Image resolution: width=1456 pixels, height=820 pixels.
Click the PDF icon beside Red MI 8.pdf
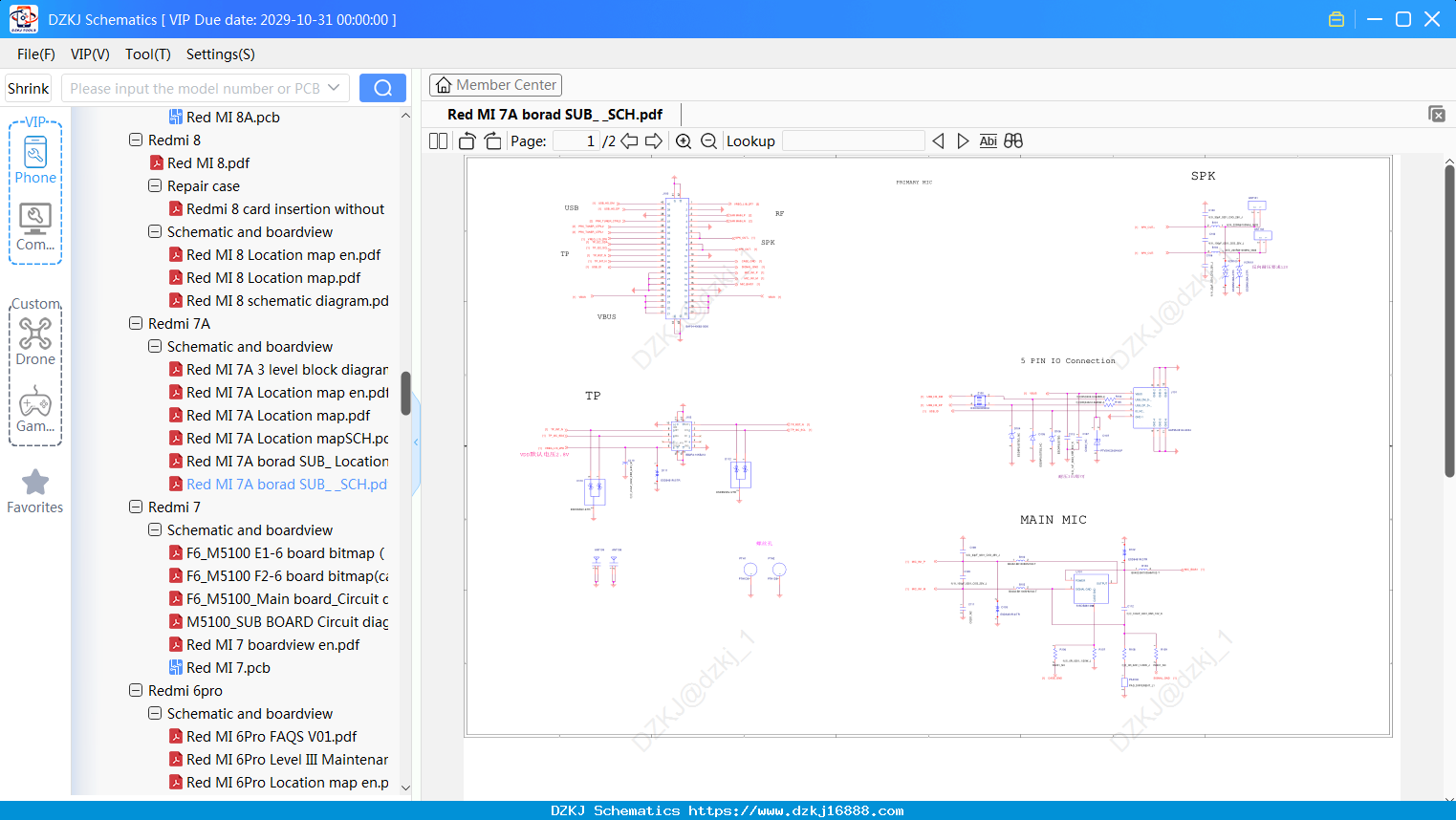157,162
